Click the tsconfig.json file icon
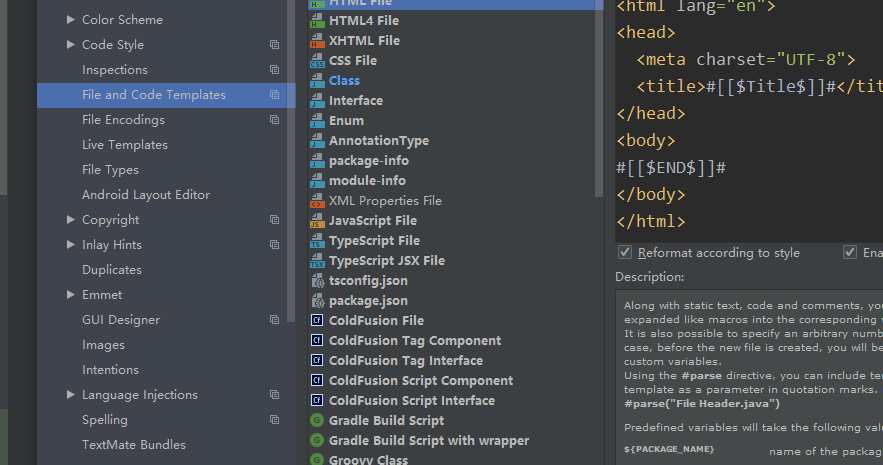883x465 pixels. click(x=317, y=281)
